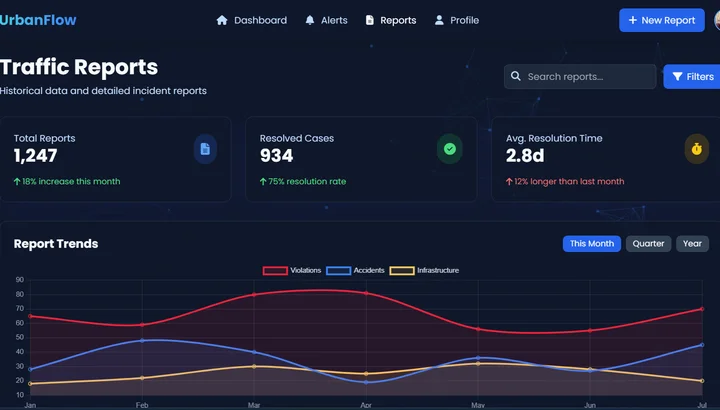720x410 pixels.
Task: Toggle the Infrastructure legend swatch
Action: point(402,270)
